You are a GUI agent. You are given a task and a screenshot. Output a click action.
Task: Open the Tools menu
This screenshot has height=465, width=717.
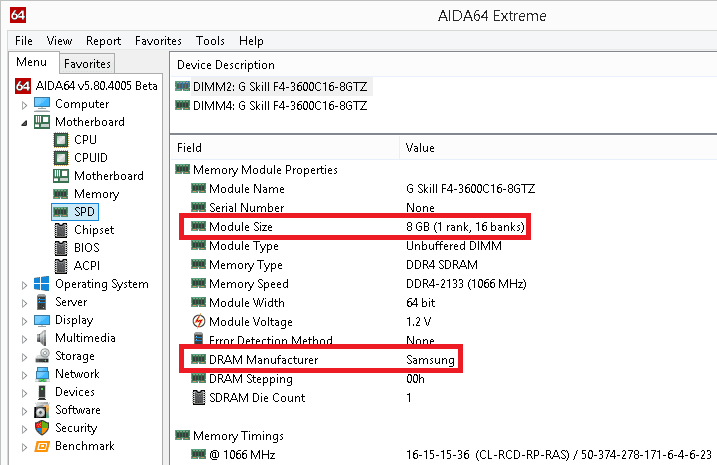coord(210,41)
